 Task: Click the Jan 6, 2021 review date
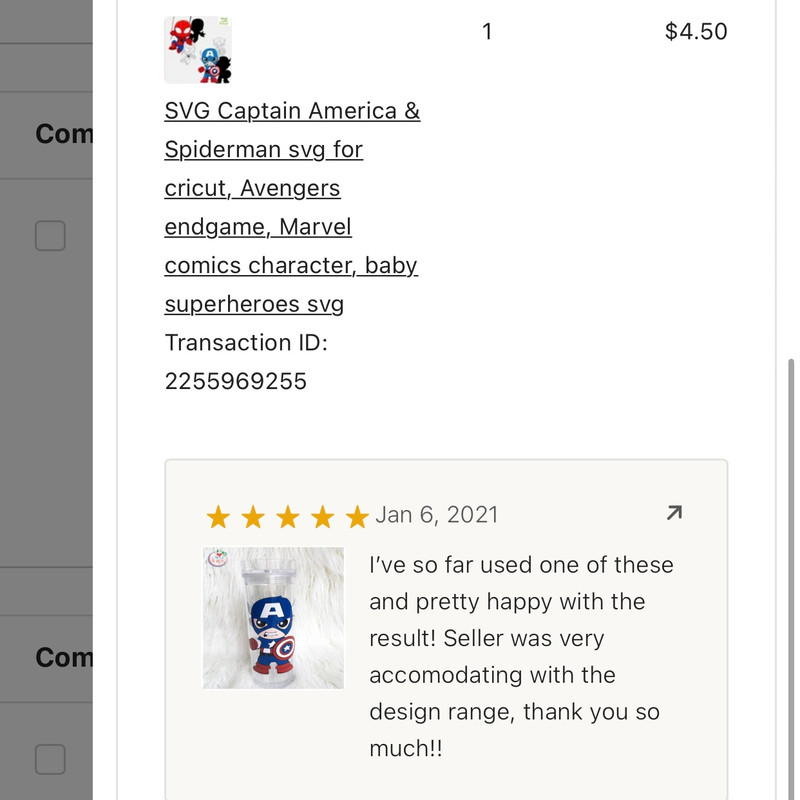point(437,514)
